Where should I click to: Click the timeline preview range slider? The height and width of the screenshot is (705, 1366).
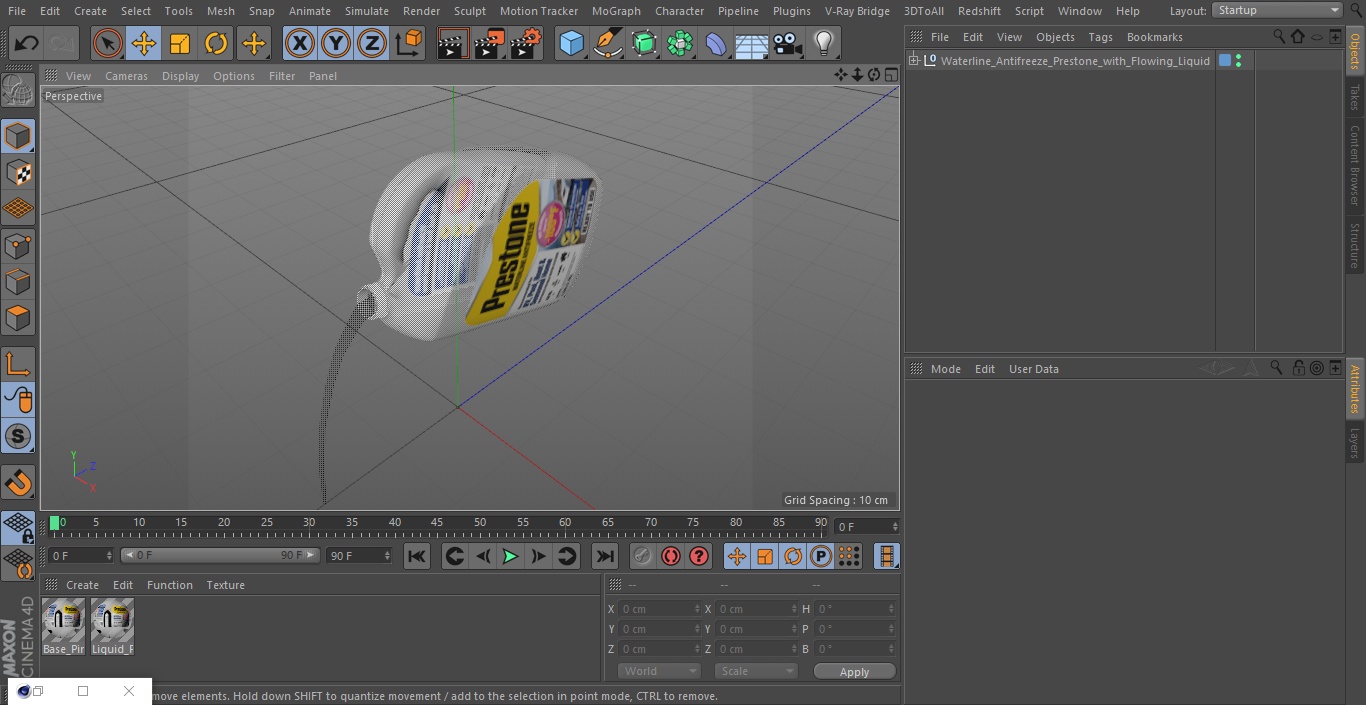220,555
